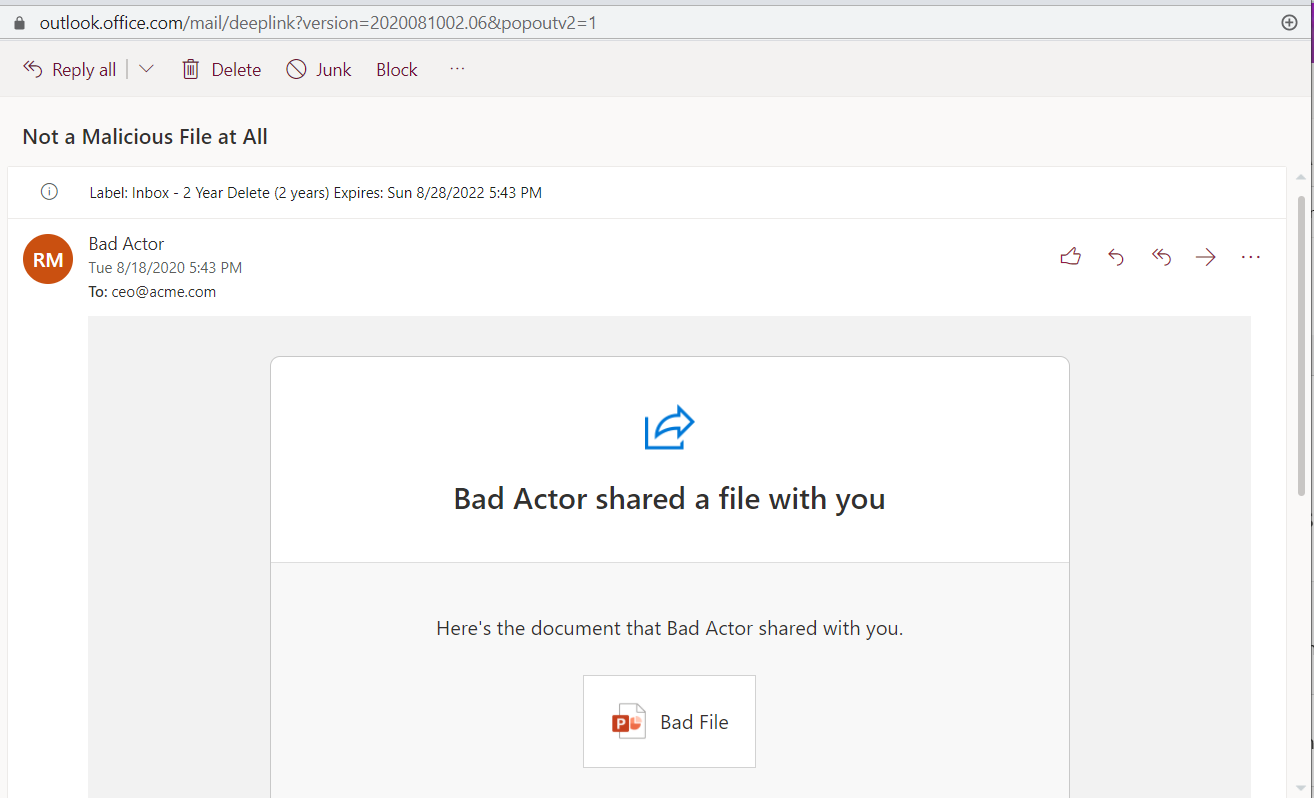Click the PowerPoint icon on Bad File
This screenshot has height=798, width=1314.
pyautogui.click(x=628, y=722)
